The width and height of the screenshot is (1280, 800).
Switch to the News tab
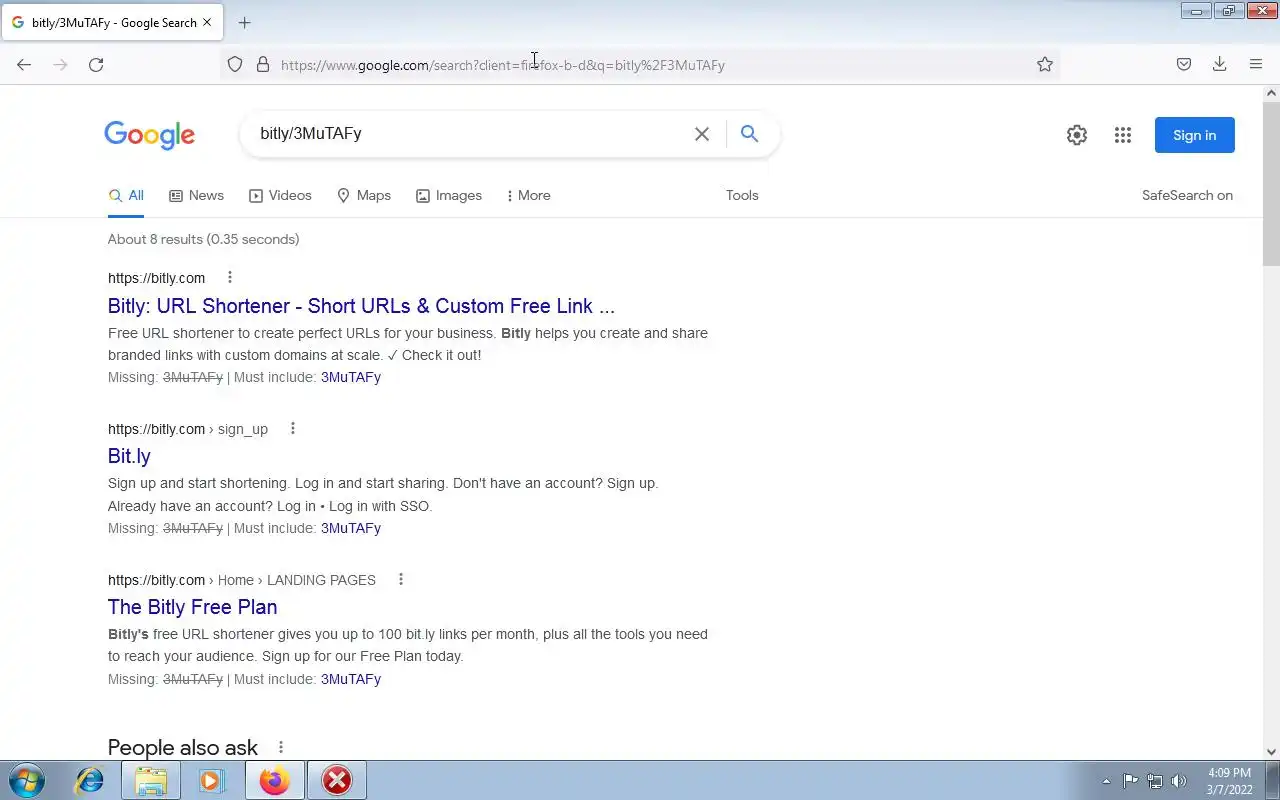(x=196, y=196)
